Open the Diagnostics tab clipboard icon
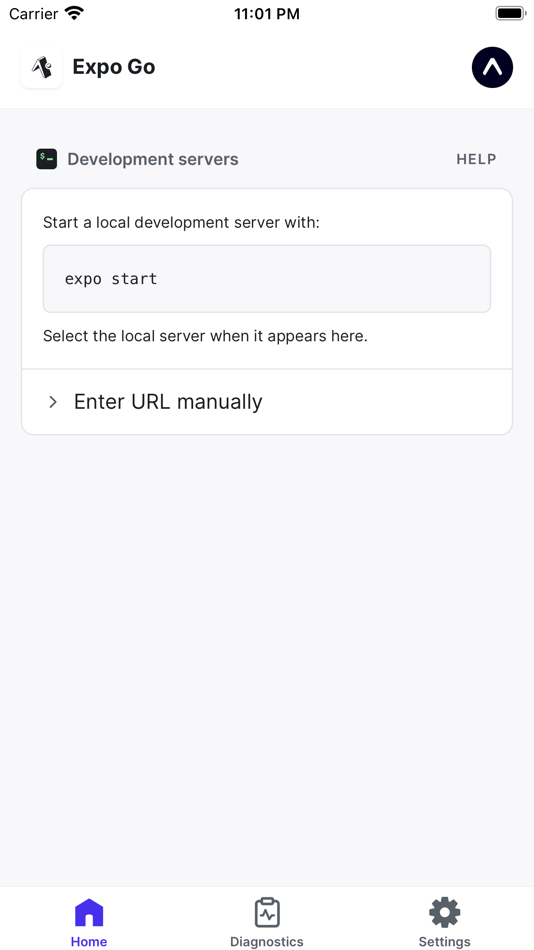534x950 pixels. tap(267, 912)
